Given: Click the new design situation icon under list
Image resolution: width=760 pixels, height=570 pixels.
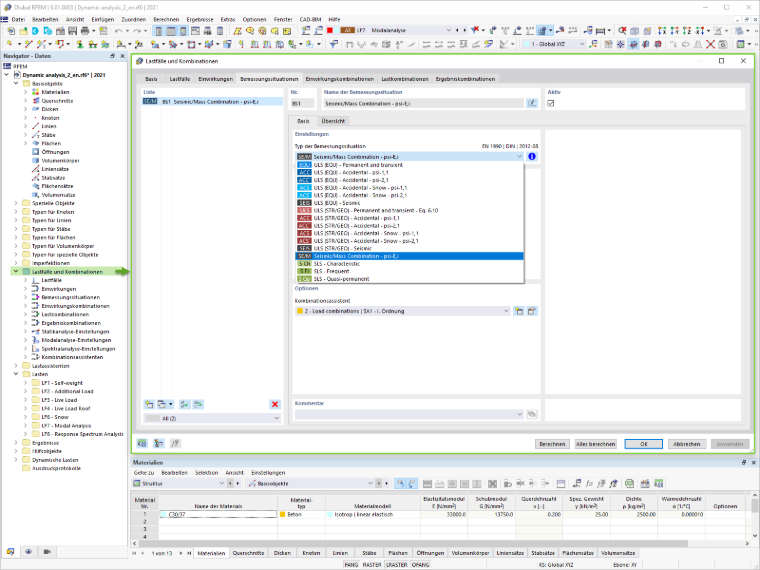Looking at the screenshot, I should pyautogui.click(x=149, y=404).
